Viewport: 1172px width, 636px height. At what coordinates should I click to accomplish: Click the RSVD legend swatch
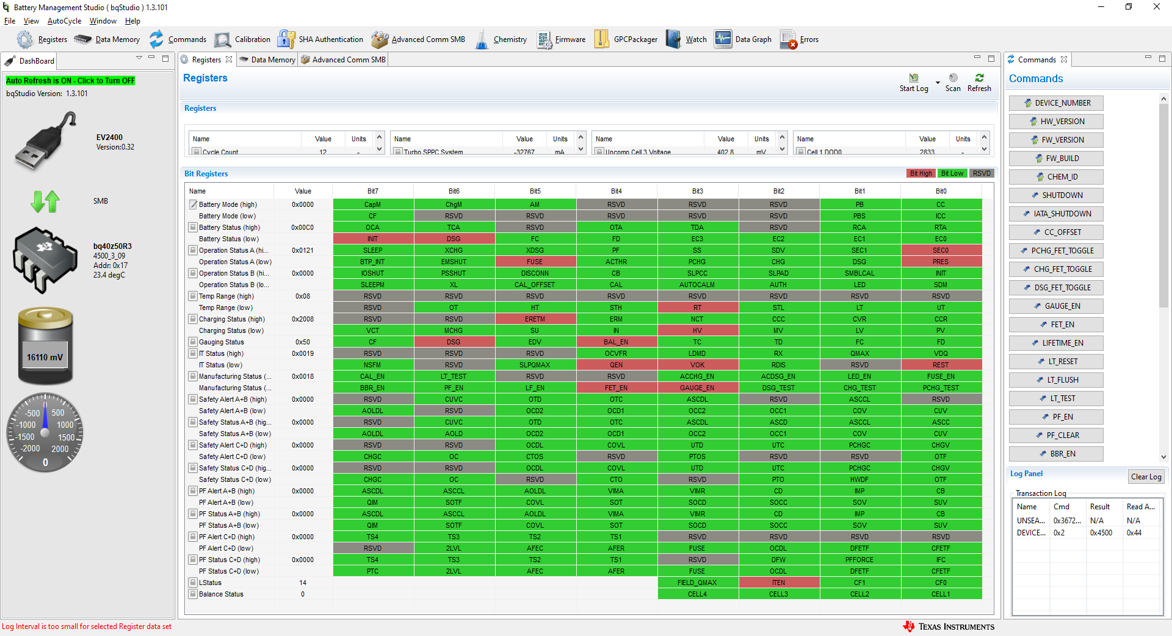981,173
